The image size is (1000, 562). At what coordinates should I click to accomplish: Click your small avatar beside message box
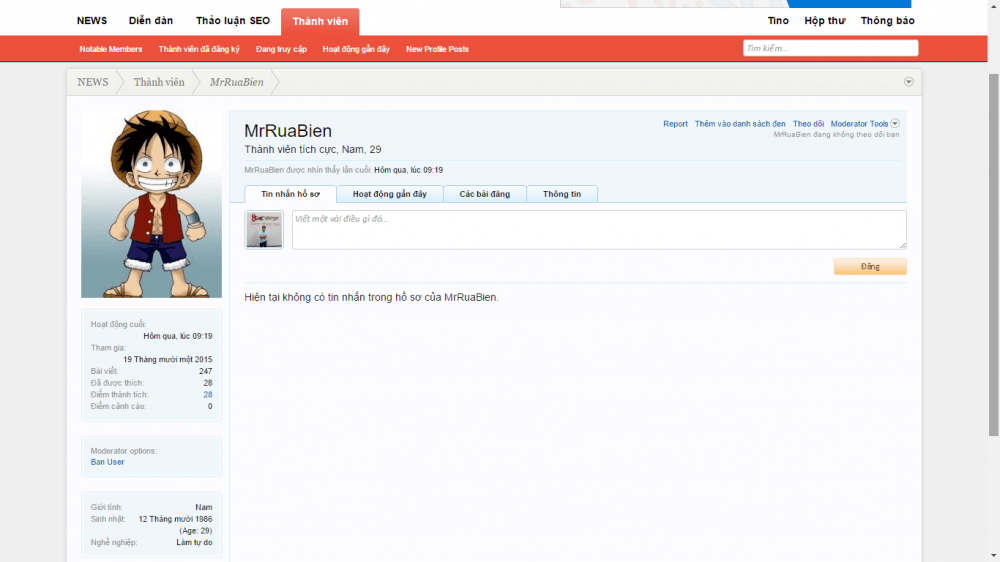click(264, 230)
